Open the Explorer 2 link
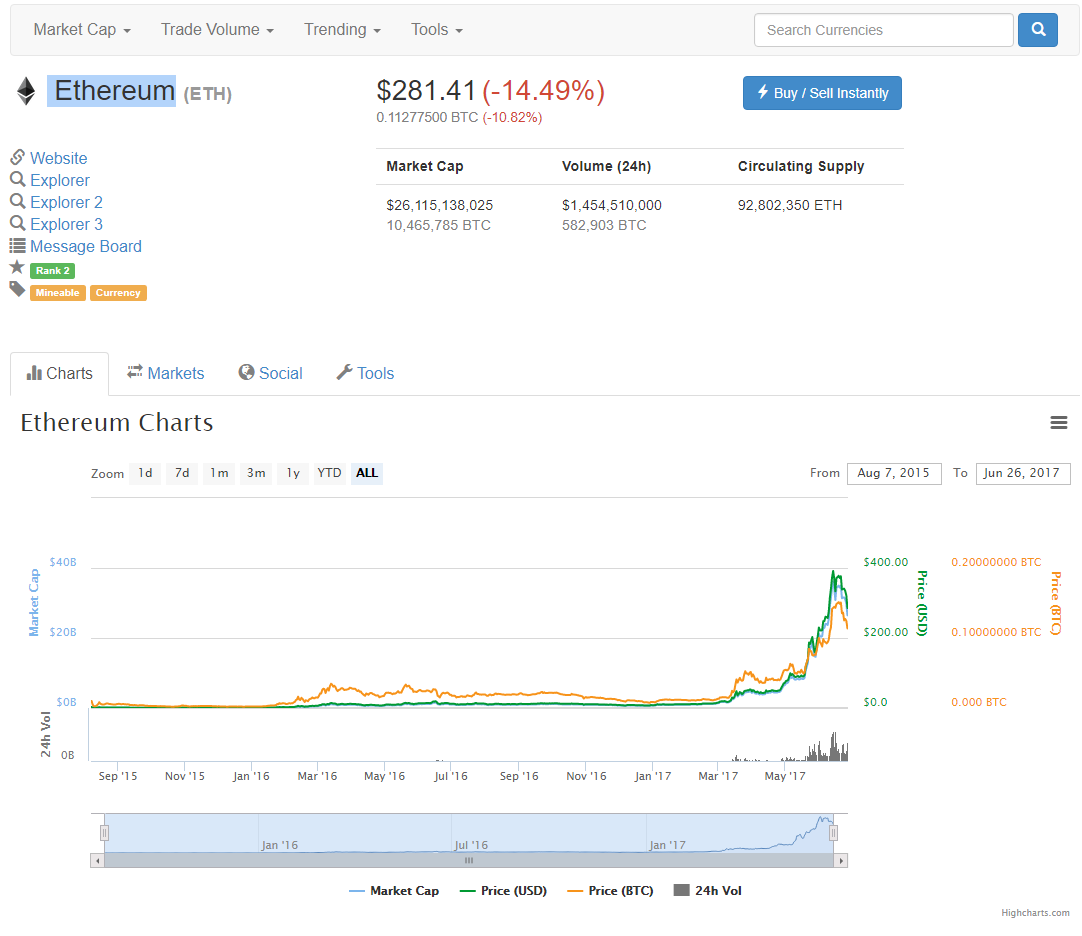The width and height of the screenshot is (1082, 936). coord(66,202)
